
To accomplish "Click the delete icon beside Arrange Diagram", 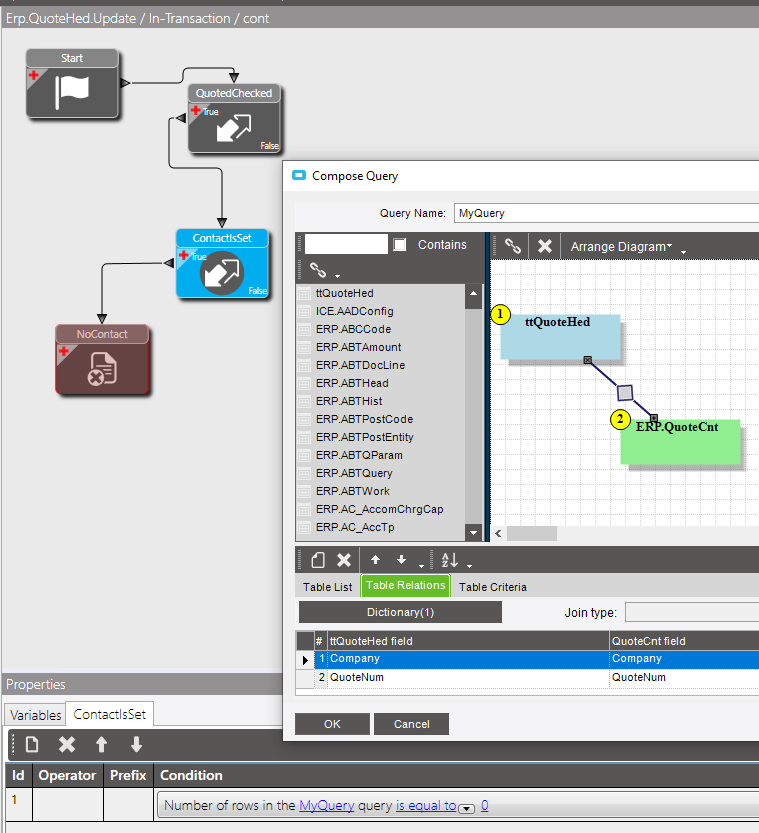I will point(544,246).
